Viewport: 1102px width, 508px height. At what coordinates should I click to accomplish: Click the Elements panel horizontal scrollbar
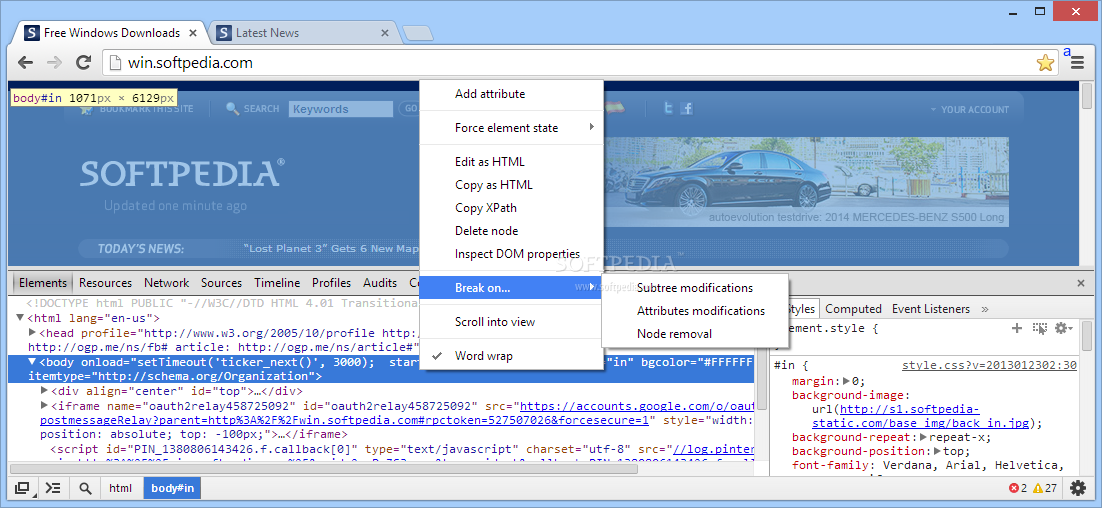(324, 469)
